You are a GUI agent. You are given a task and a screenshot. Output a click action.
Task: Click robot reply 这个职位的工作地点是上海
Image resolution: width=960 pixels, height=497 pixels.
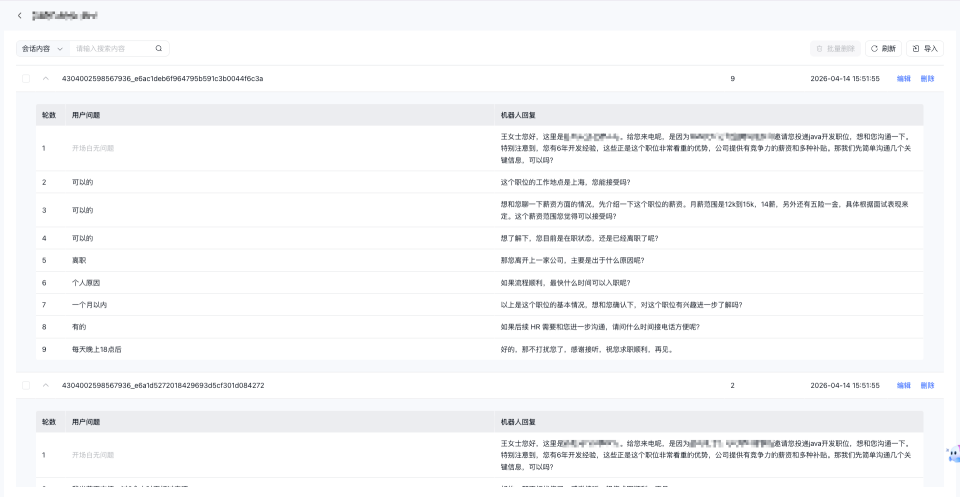point(565,182)
